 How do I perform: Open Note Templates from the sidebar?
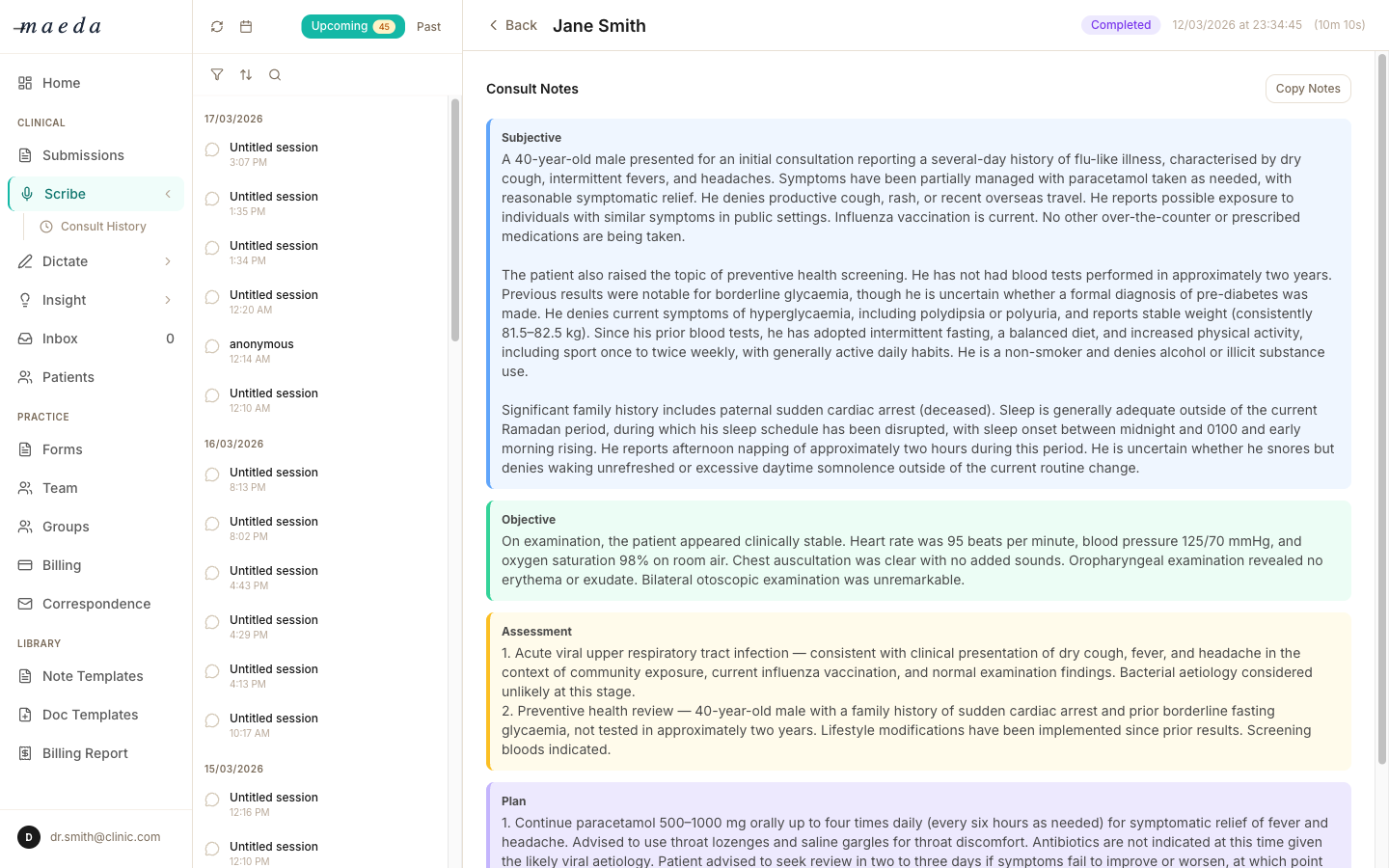pos(92,676)
